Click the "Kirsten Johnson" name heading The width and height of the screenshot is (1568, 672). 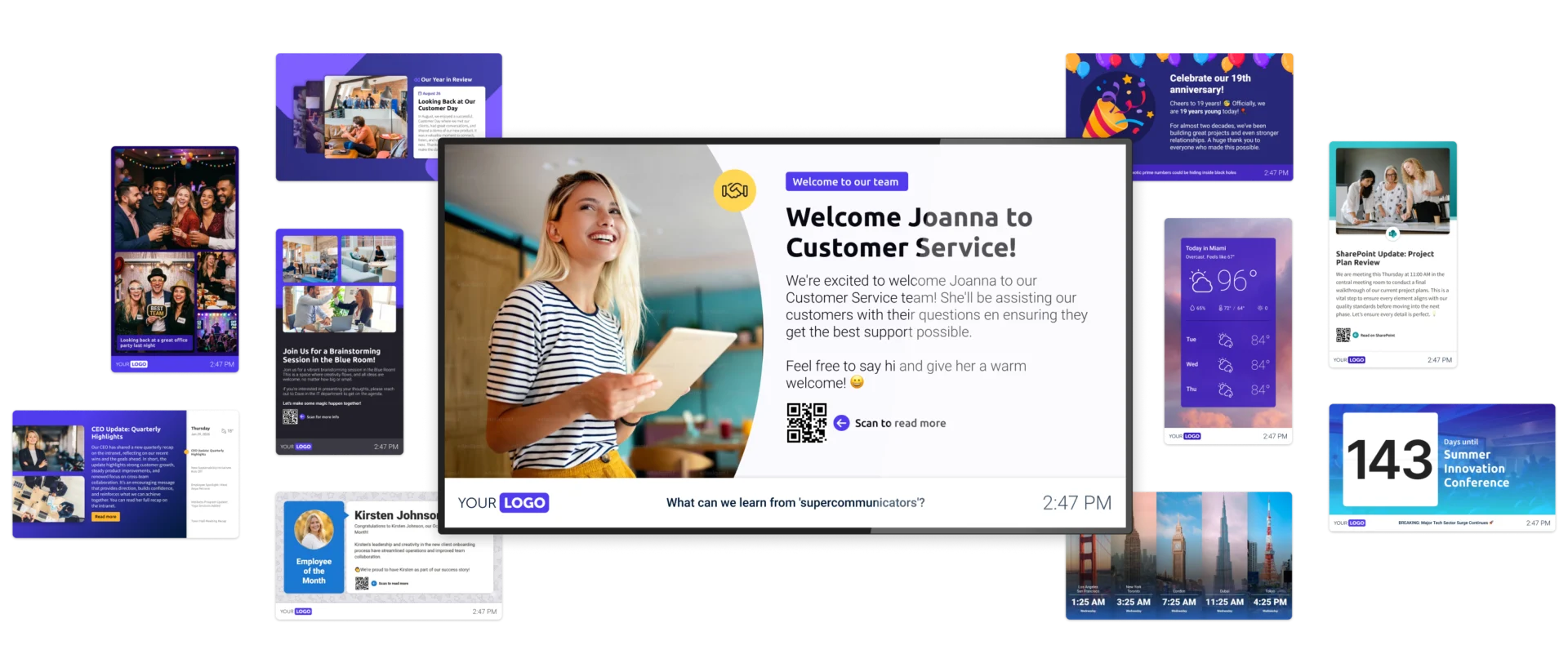click(395, 515)
